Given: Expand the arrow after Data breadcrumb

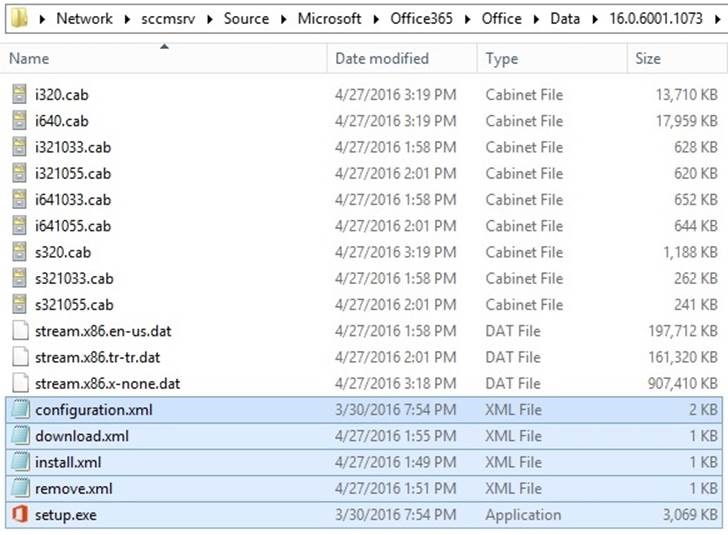Looking at the screenshot, I should tap(595, 19).
